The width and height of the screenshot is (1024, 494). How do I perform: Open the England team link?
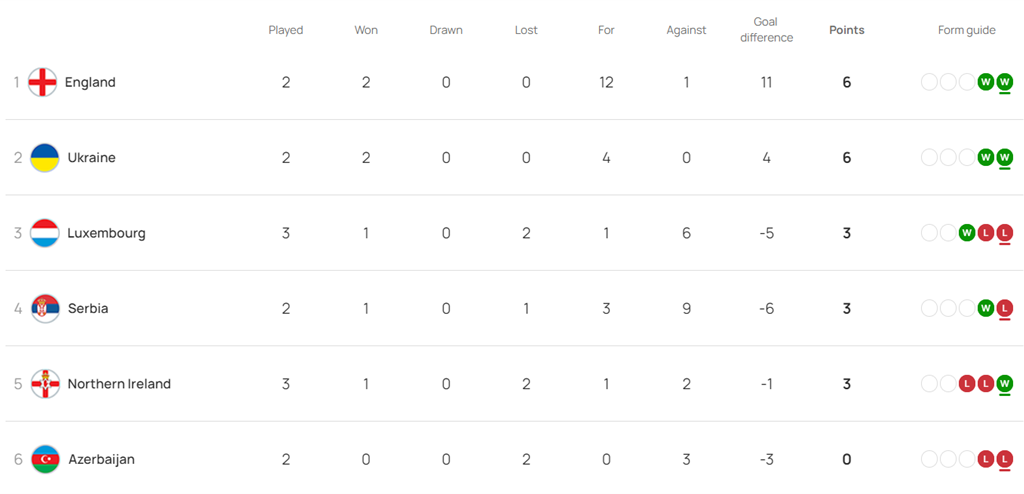(x=90, y=82)
